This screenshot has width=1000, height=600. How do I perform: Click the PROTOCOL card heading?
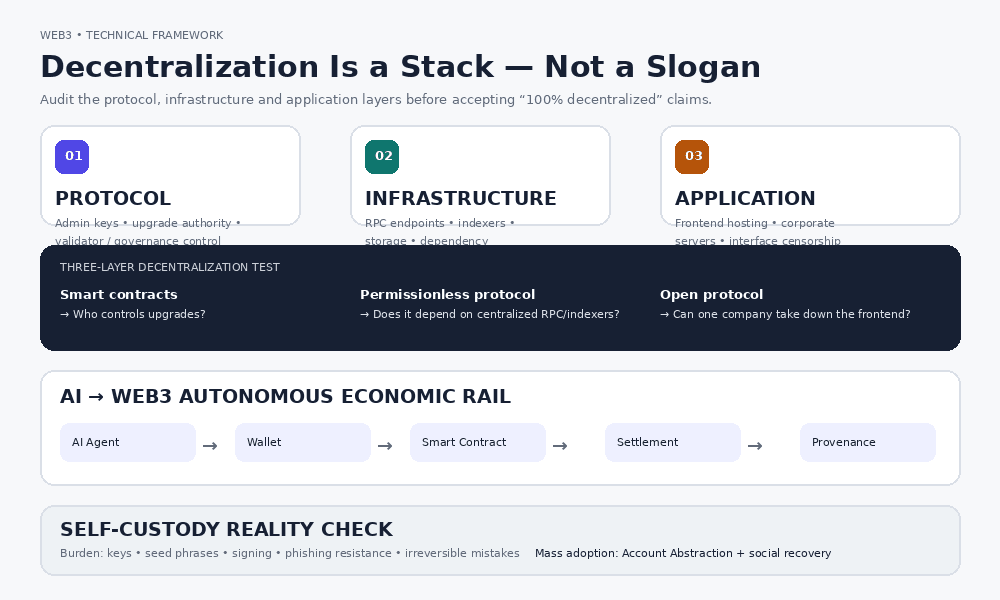pyautogui.click(x=113, y=198)
